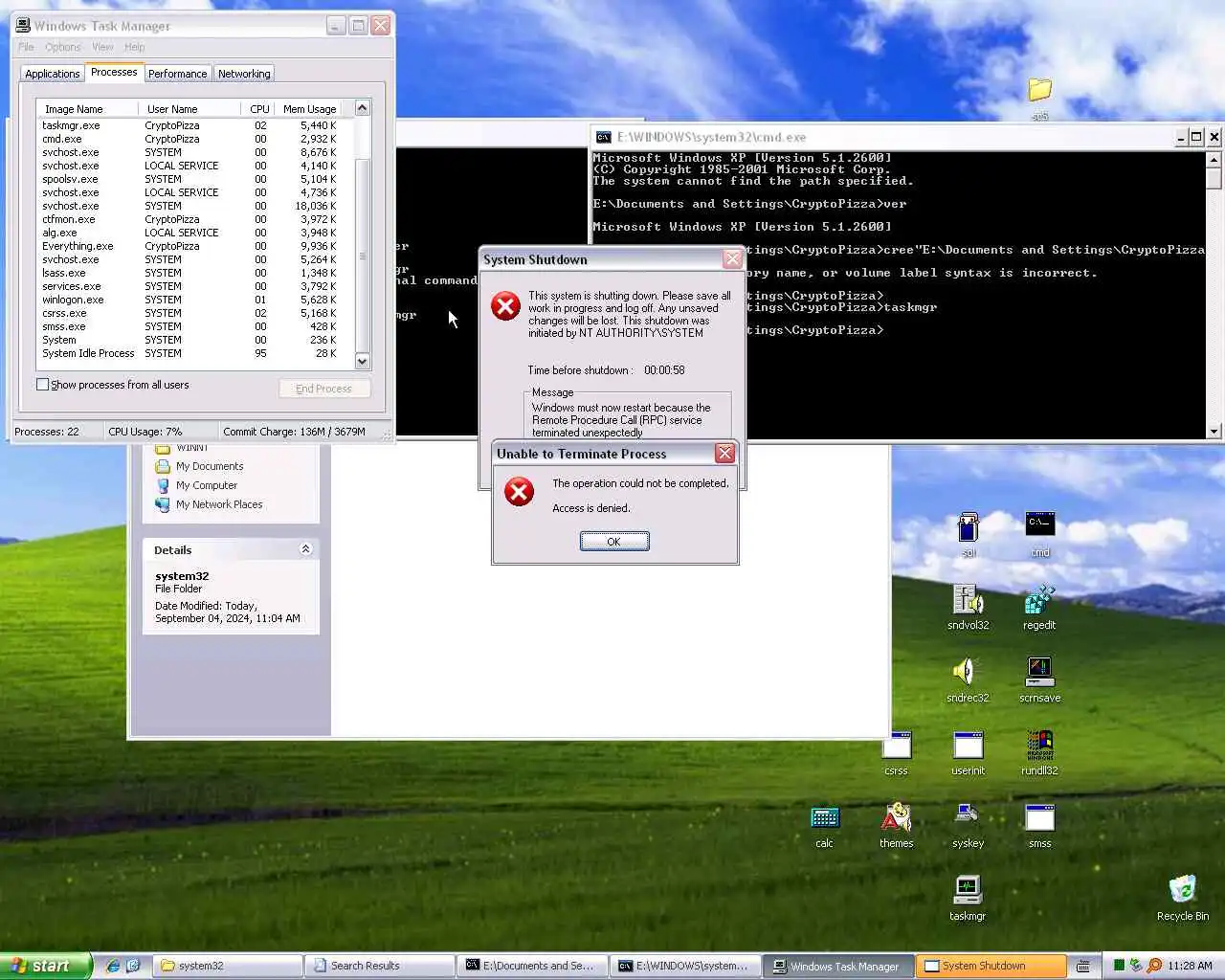Select the csrss.exe process row
Screen dimensions: 1225x980
pos(195,313)
